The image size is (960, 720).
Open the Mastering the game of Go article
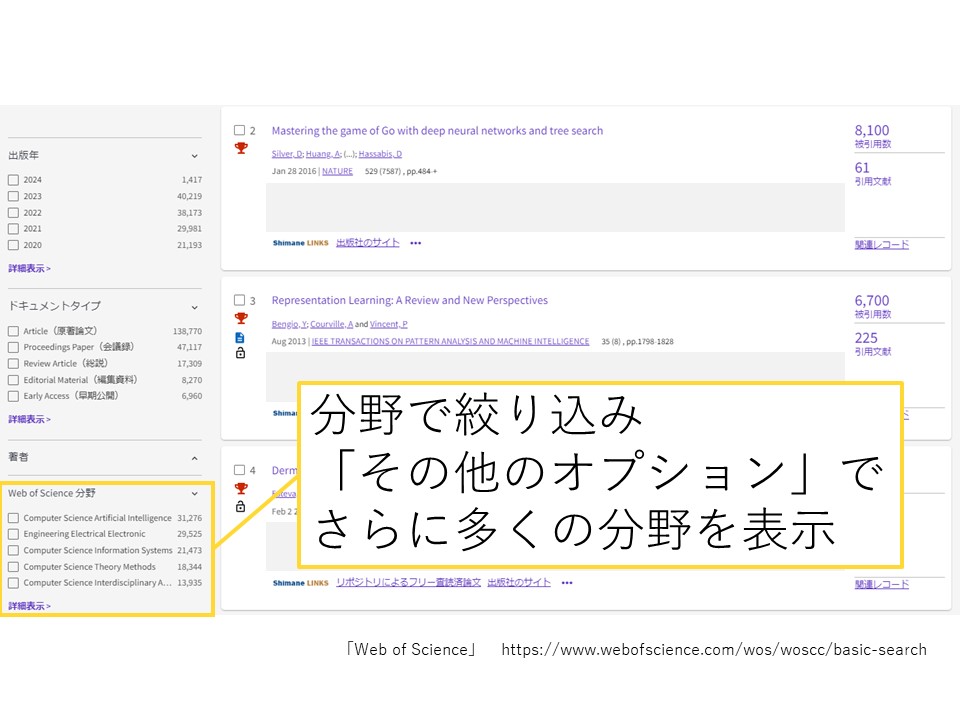pyautogui.click(x=437, y=130)
